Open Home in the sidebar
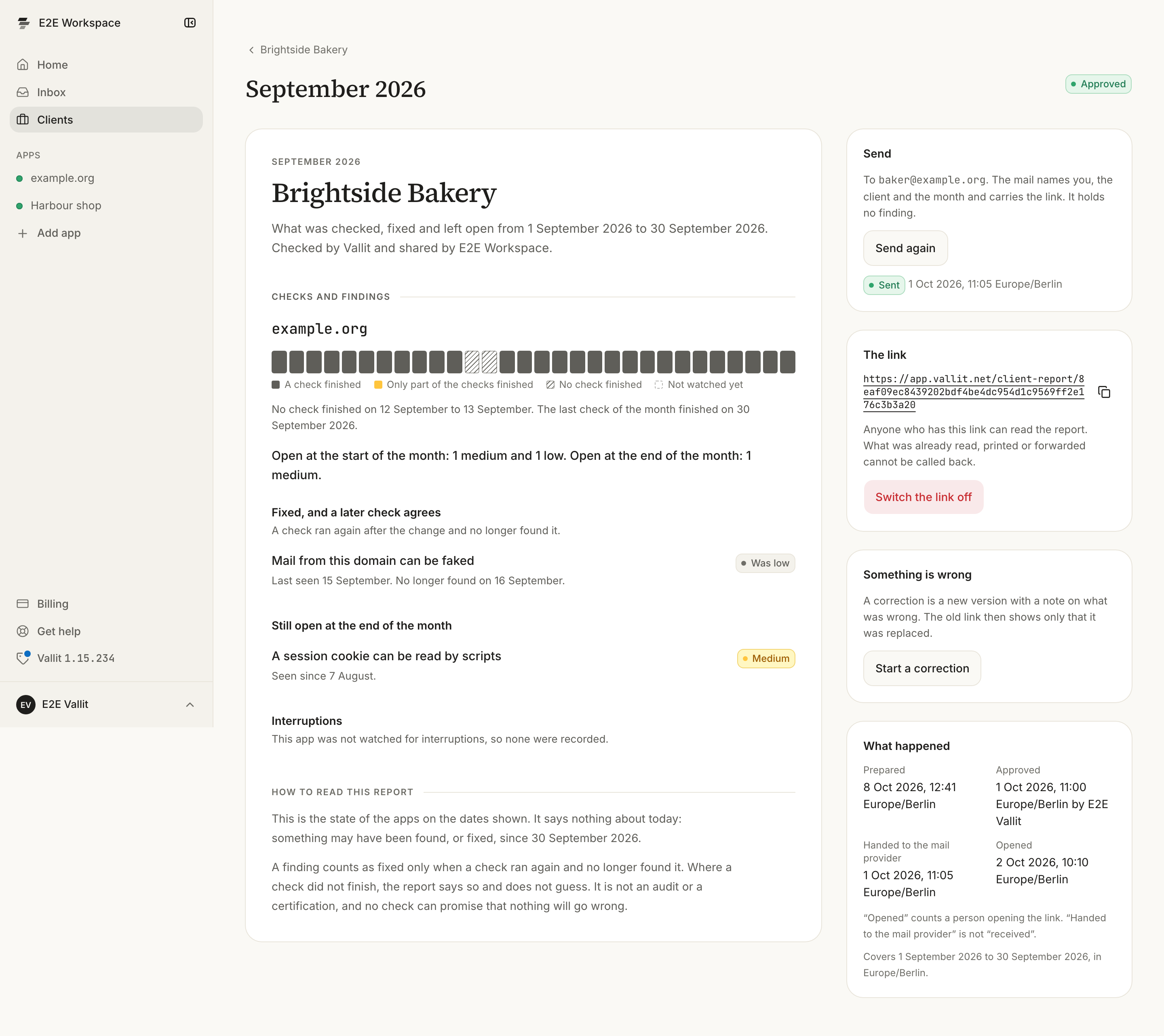This screenshot has width=1164, height=1036. coord(106,65)
